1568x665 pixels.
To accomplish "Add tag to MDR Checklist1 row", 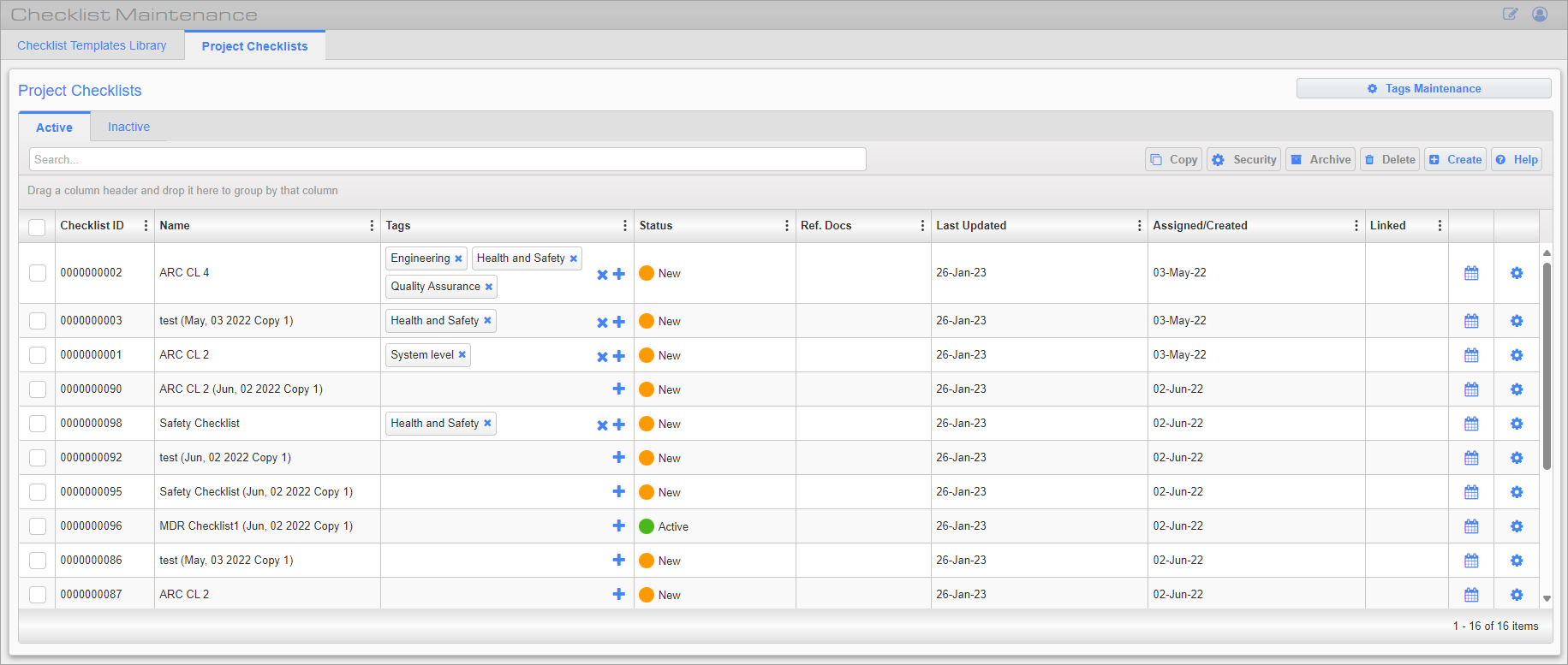I will tap(619, 525).
